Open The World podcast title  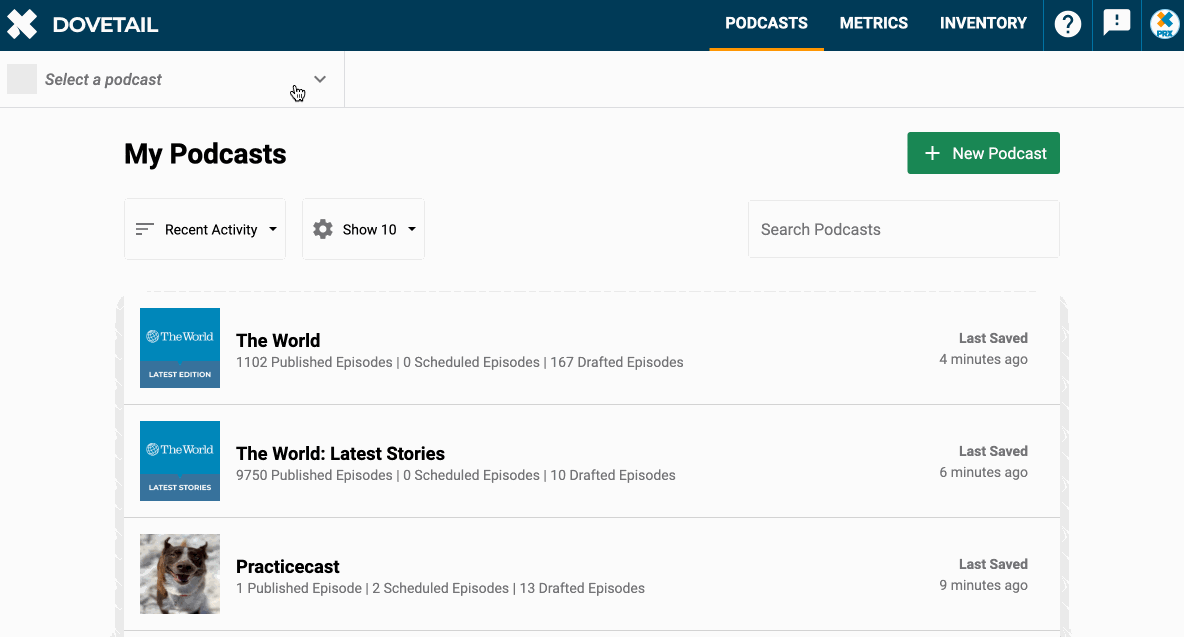point(278,340)
